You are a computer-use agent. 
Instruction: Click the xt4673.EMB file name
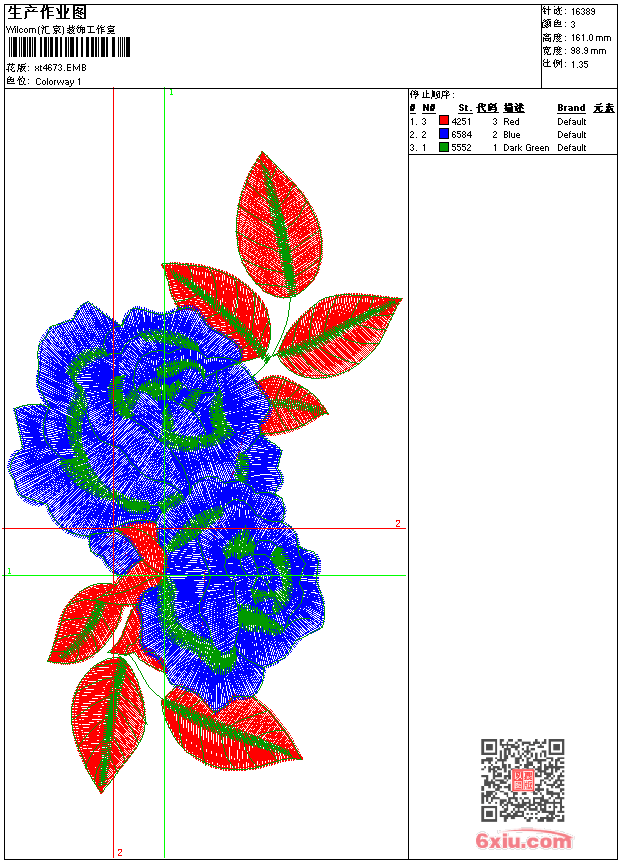pyautogui.click(x=60, y=68)
